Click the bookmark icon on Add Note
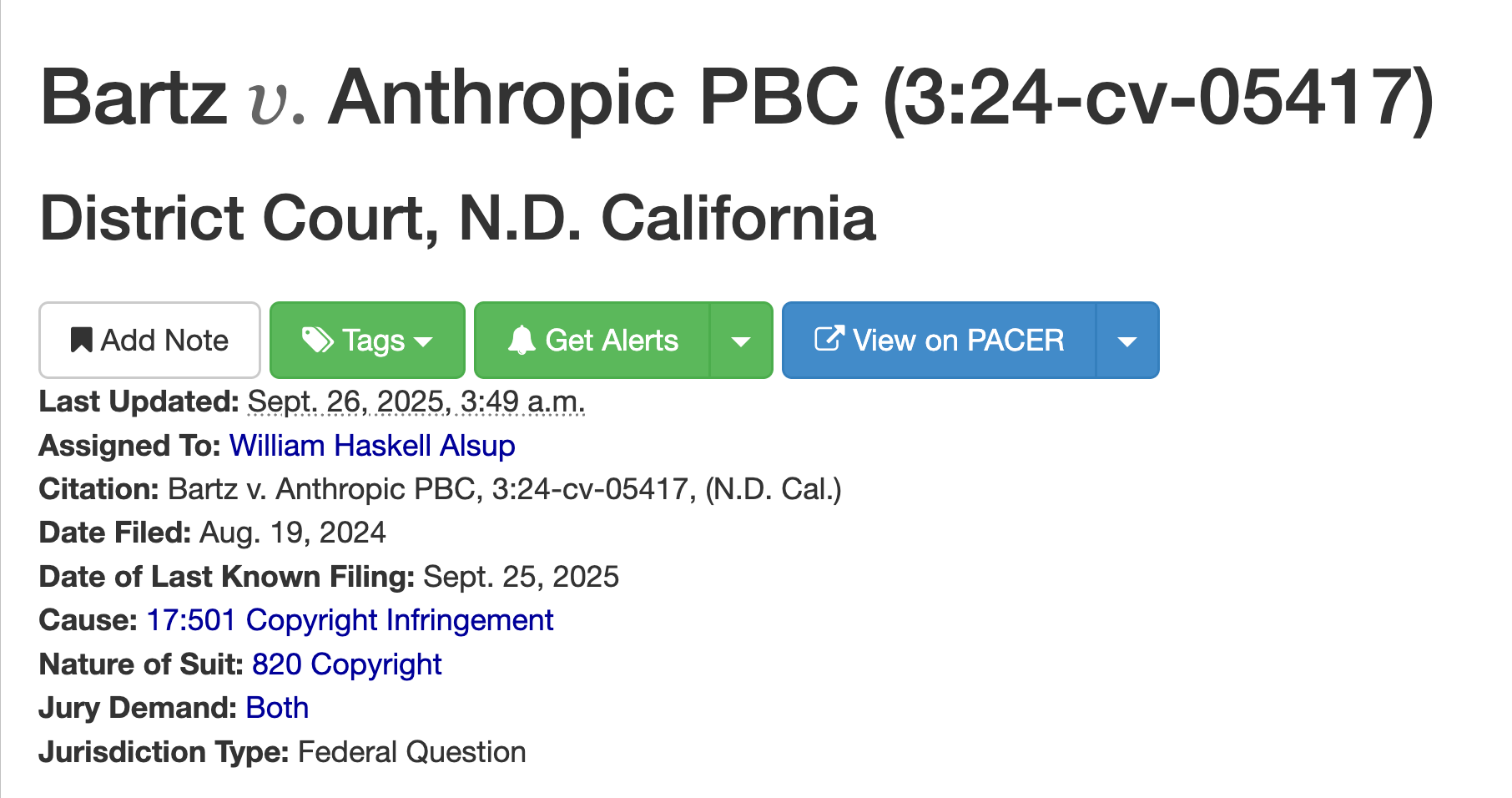The height and width of the screenshot is (798, 1512). [x=81, y=341]
